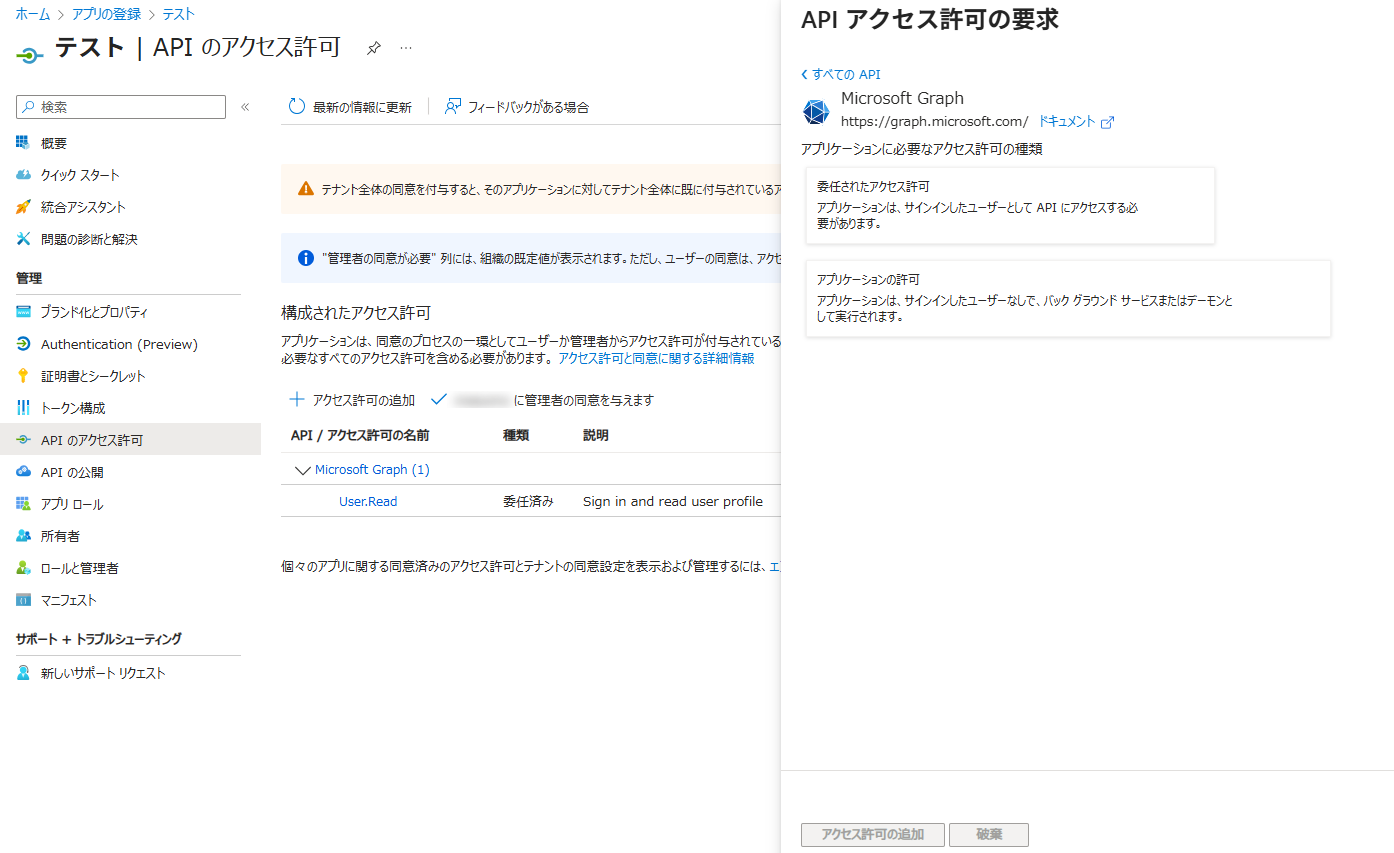This screenshot has height=853, width=1394.
Task: Click the ロールと管理者 icon
Action: click(x=24, y=568)
